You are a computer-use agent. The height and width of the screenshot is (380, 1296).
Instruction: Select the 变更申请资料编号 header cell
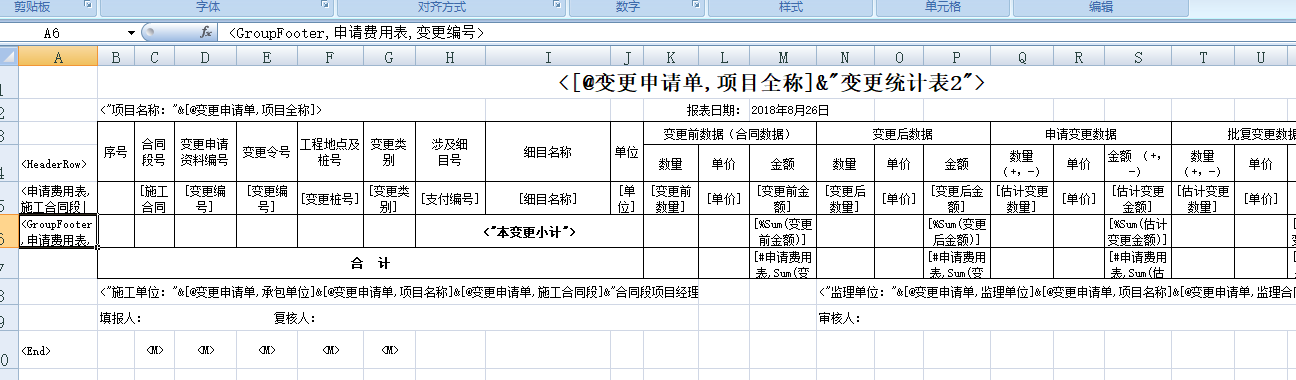205,152
